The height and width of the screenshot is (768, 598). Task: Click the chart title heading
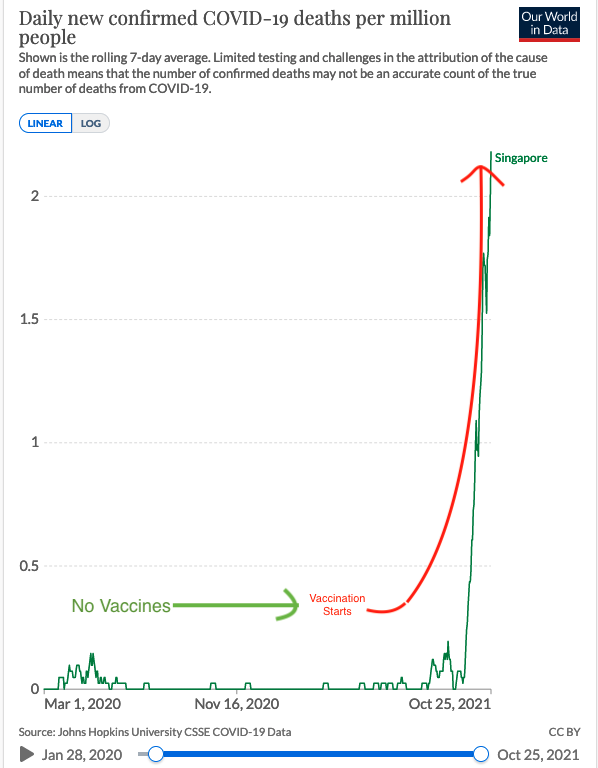(x=235, y=27)
